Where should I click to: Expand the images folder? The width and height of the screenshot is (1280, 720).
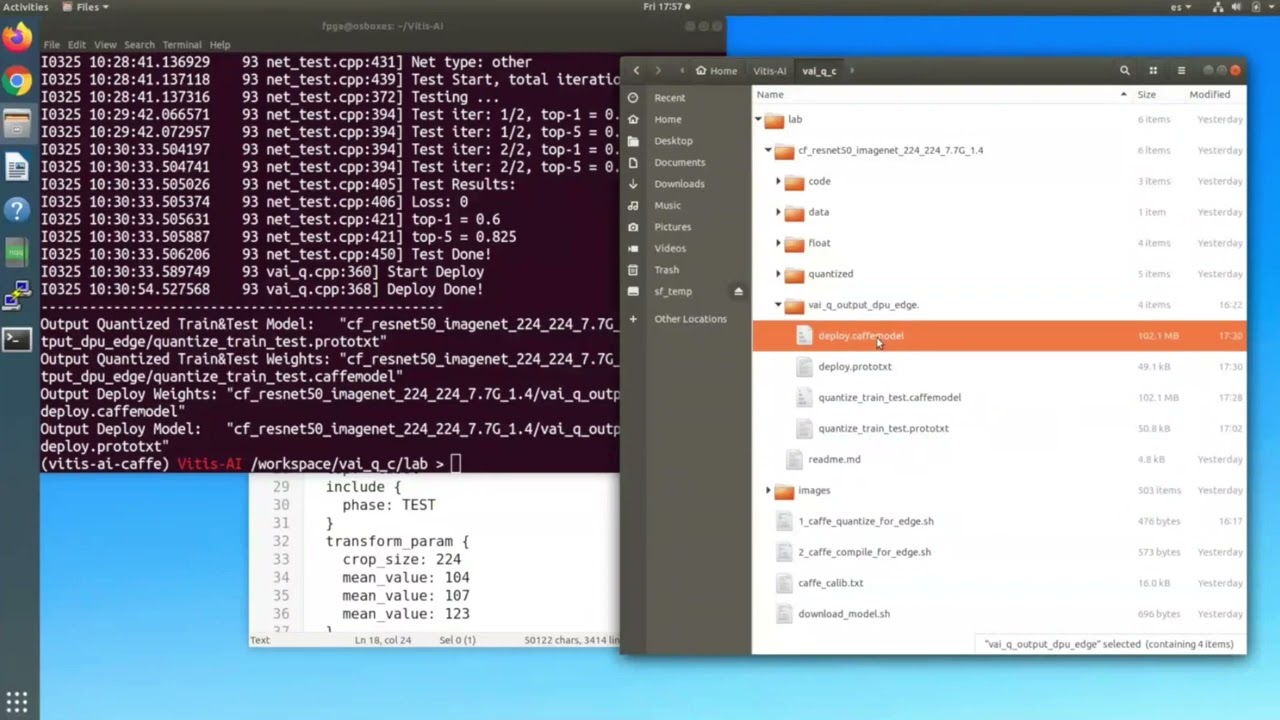pyautogui.click(x=768, y=490)
